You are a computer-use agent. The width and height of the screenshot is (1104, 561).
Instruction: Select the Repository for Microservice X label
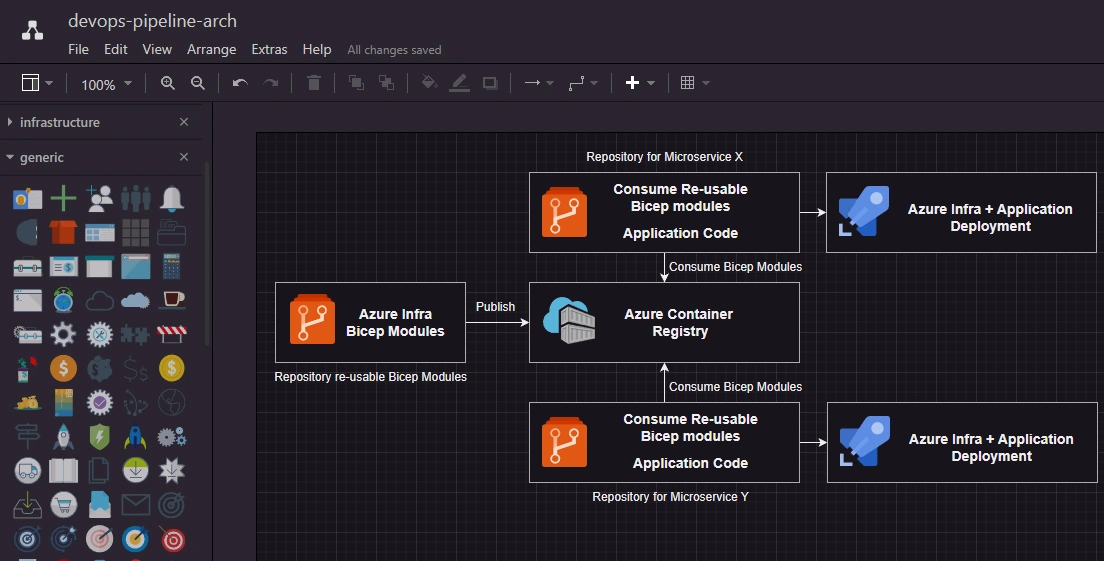(664, 157)
